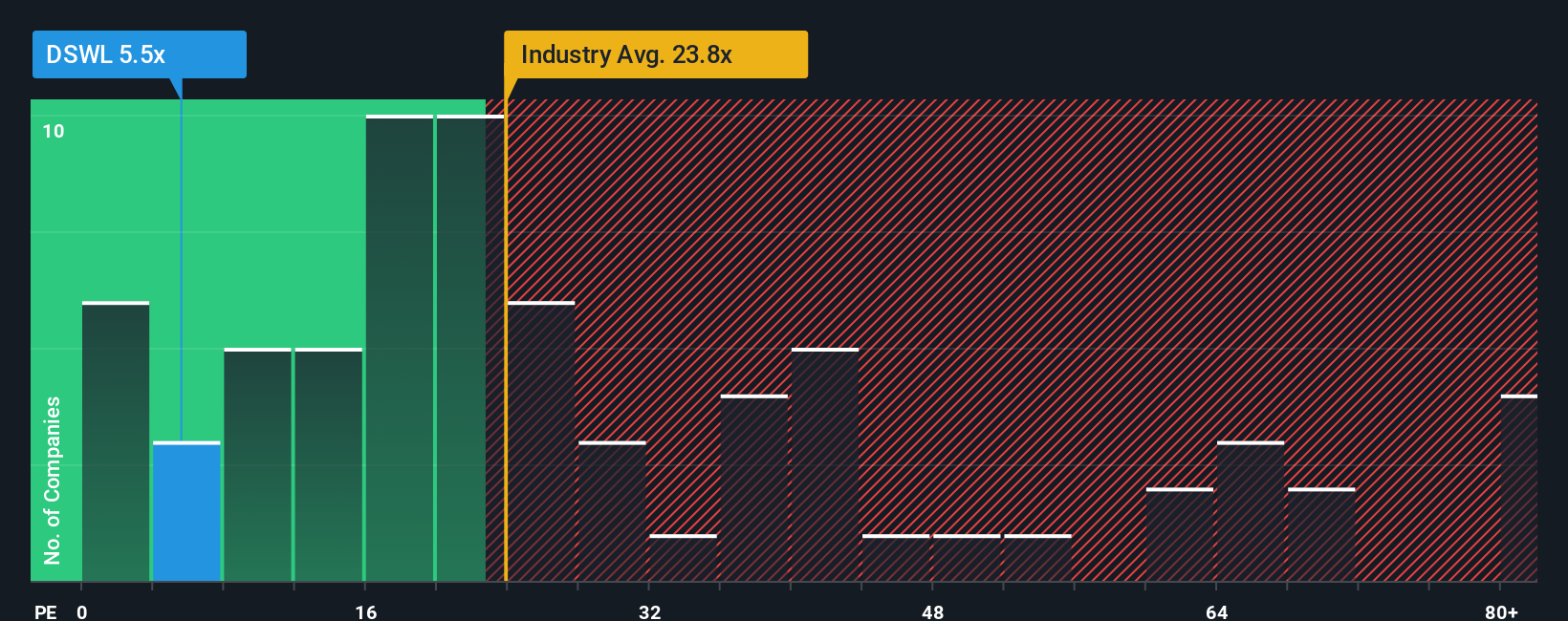The image size is (1568, 621).
Task: Select the bar for PE 40 to 44
Action: pos(825,464)
